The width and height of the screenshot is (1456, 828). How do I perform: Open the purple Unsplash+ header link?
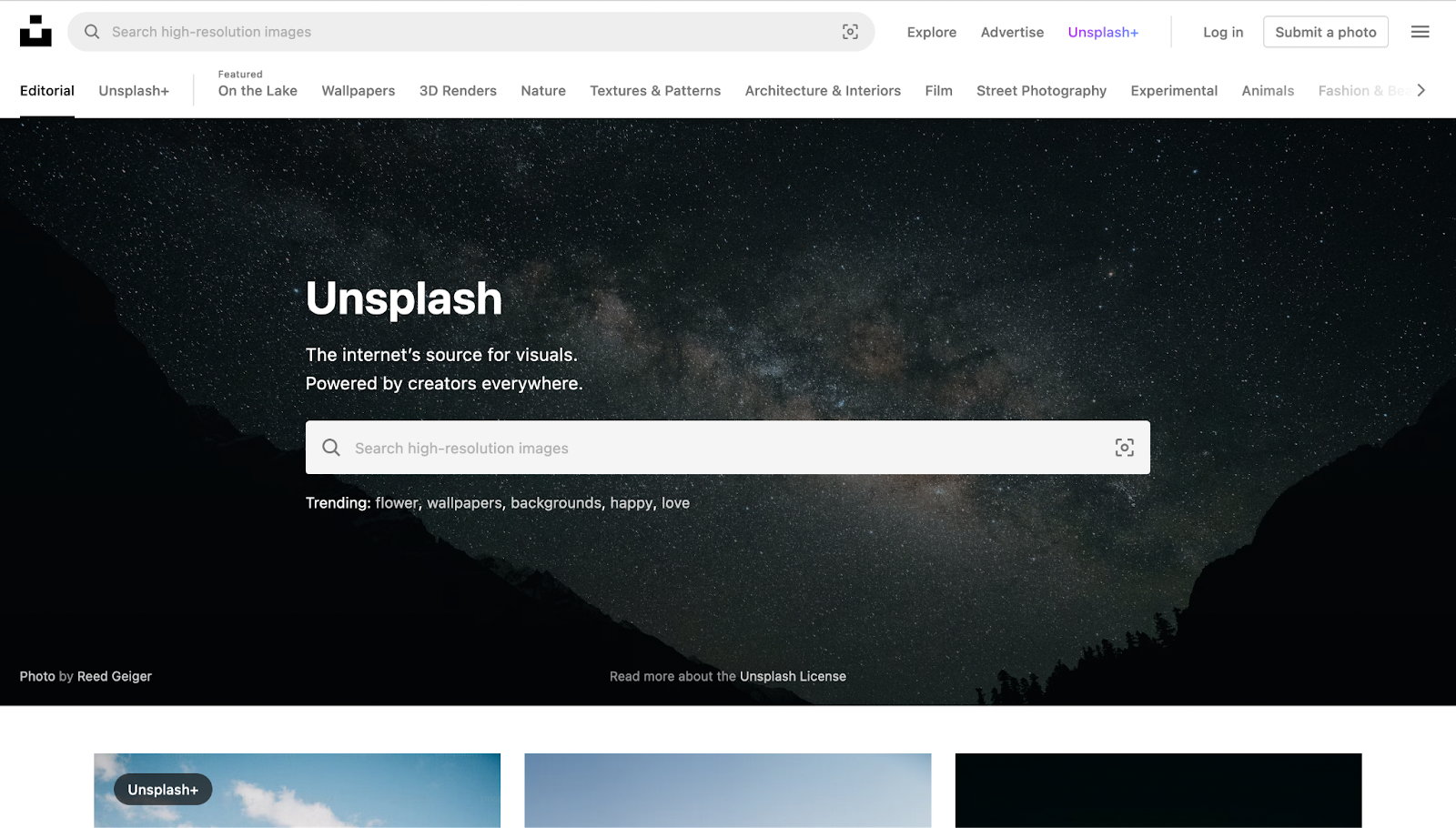click(x=1103, y=32)
